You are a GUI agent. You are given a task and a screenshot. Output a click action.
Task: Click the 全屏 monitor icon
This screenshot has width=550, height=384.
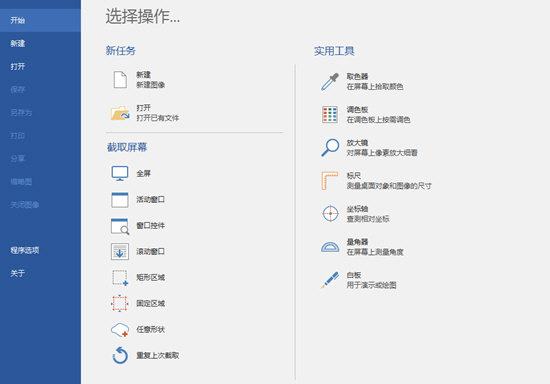pyautogui.click(x=120, y=174)
